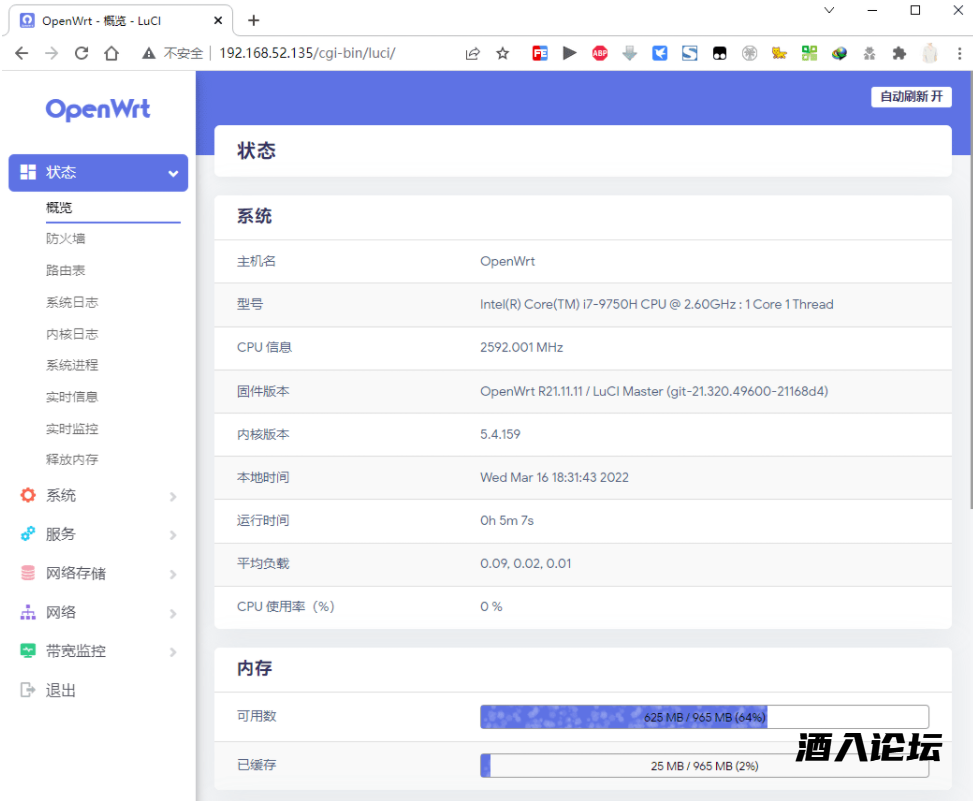Expand the 服务 menu arrow
The width and height of the screenshot is (973, 801).
pyautogui.click(x=173, y=535)
